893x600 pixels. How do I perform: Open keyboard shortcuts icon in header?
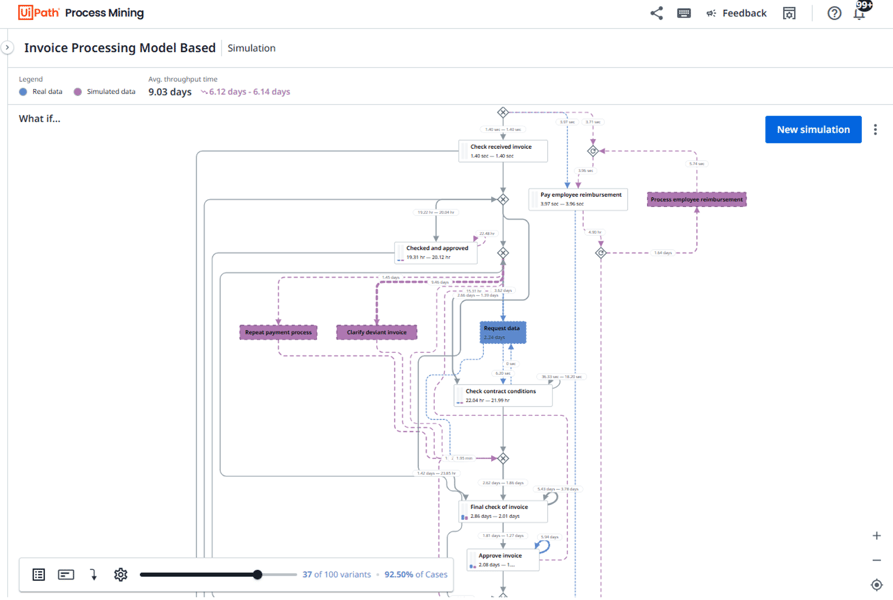click(684, 13)
